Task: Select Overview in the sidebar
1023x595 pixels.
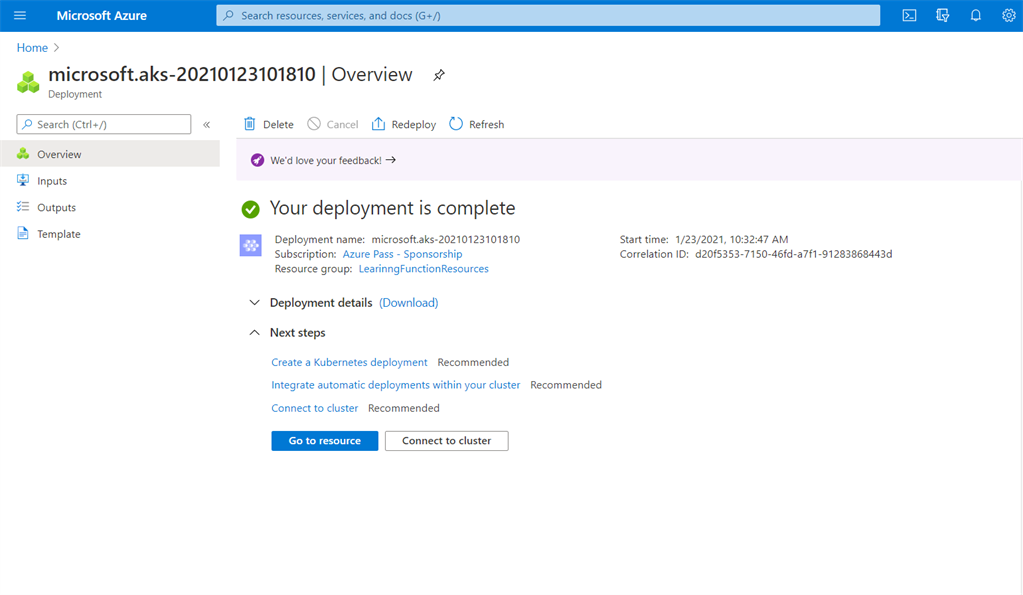Action: pyautogui.click(x=110, y=154)
